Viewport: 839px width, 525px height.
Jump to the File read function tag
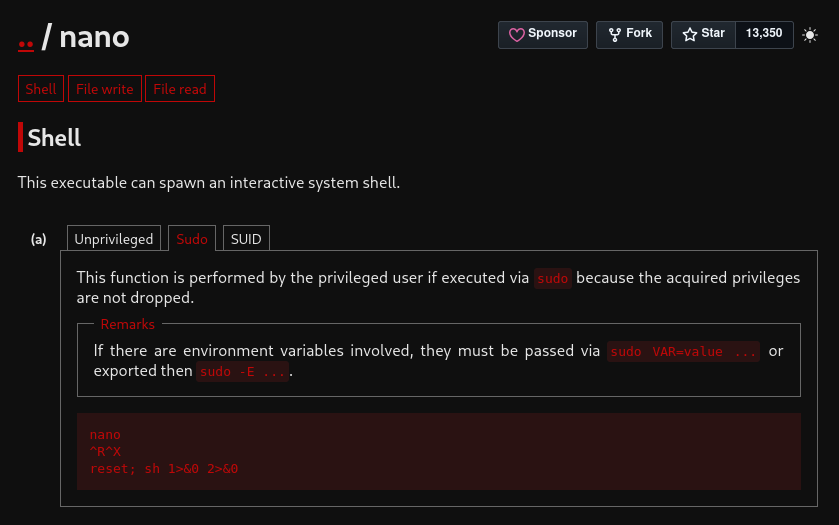point(180,89)
